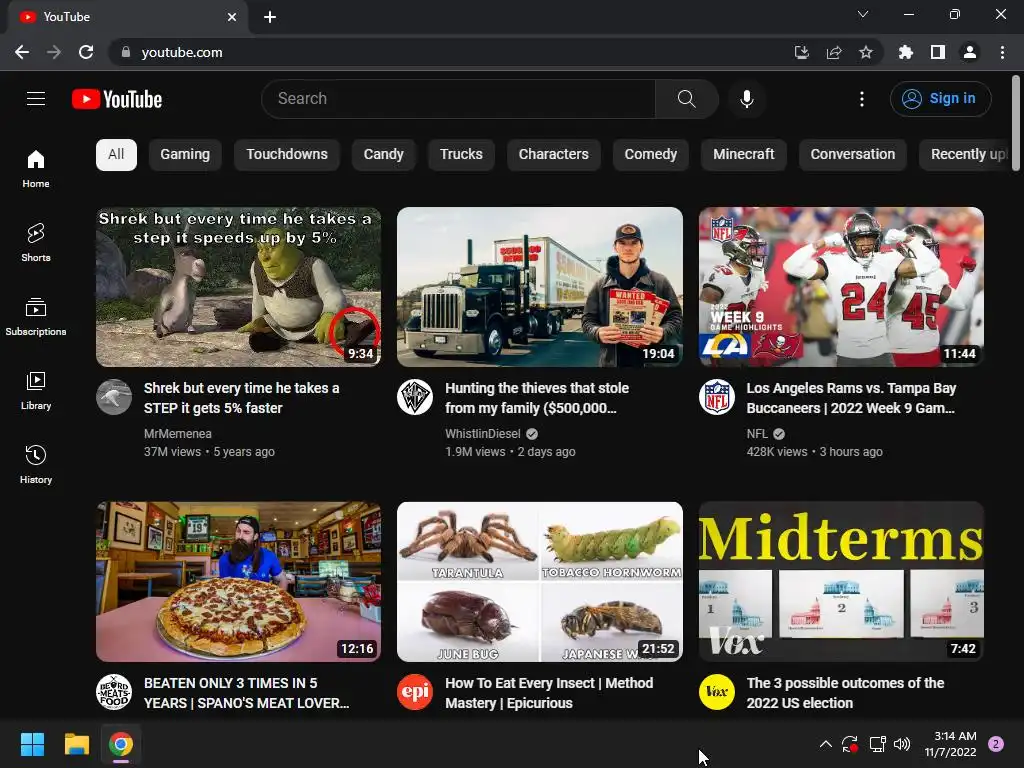Select the Touchdowns filter chip

point(287,154)
